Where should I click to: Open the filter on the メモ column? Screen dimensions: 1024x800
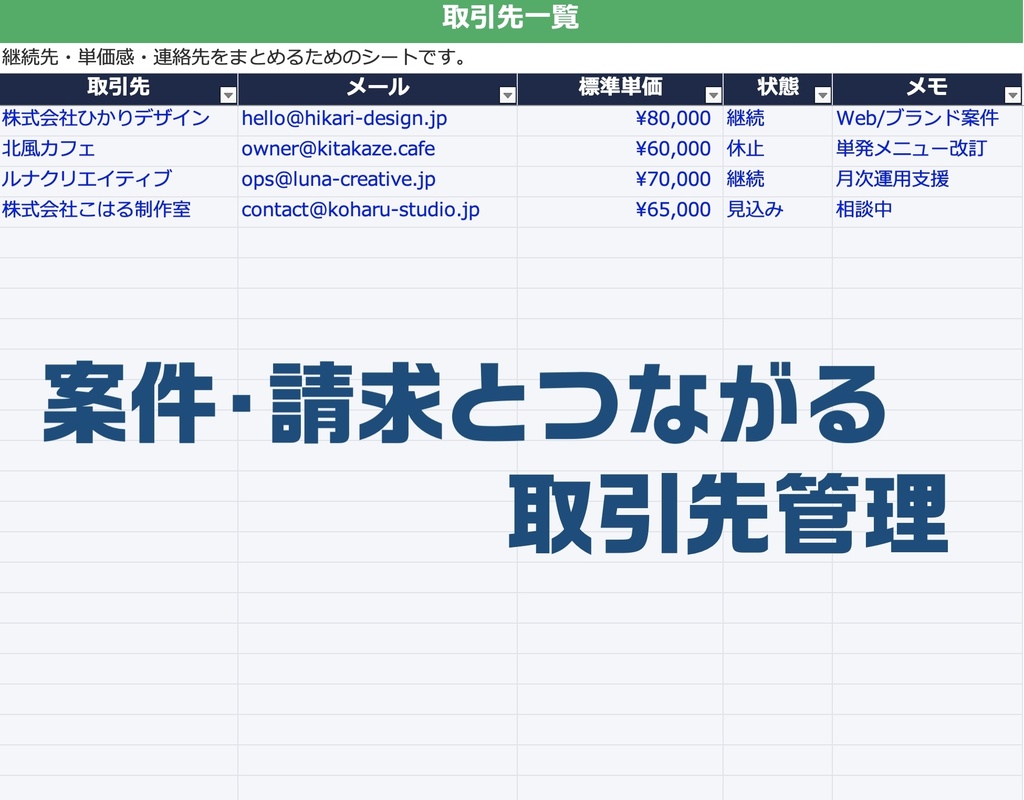(1013, 93)
